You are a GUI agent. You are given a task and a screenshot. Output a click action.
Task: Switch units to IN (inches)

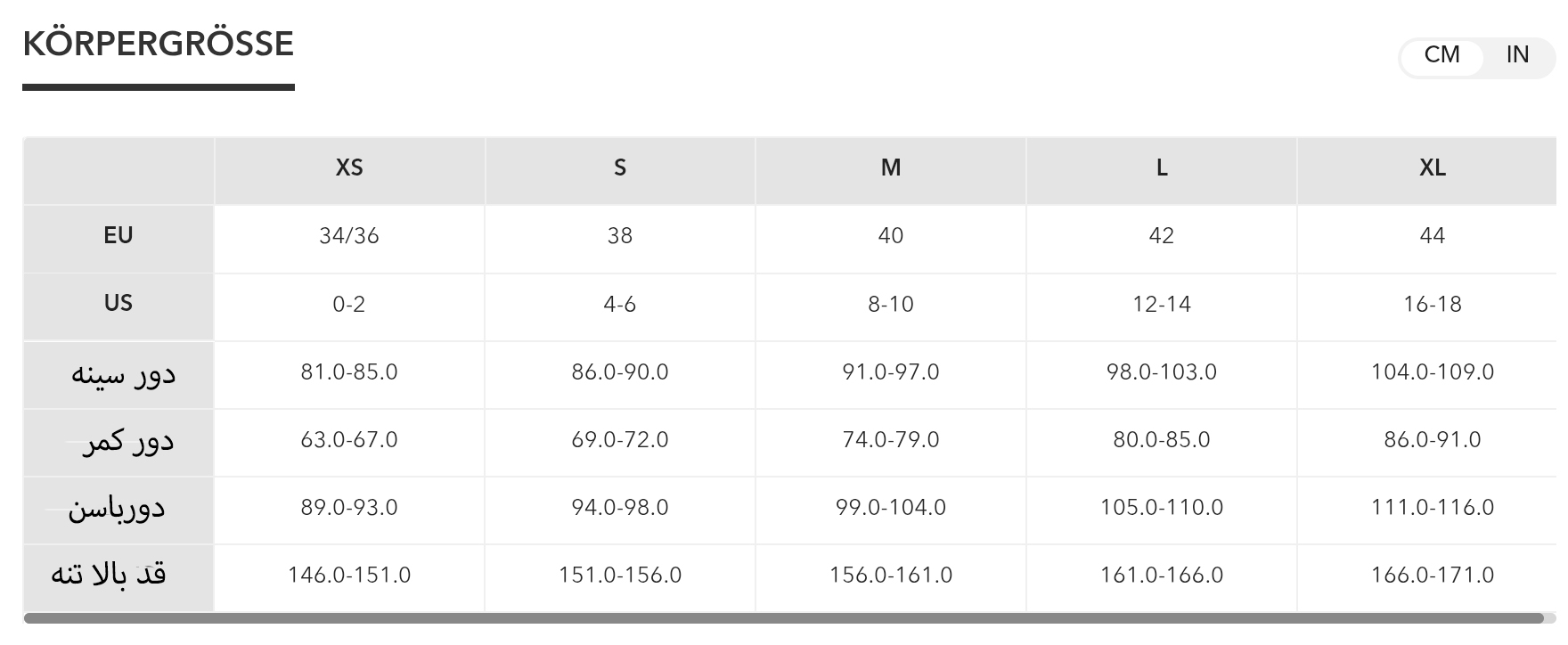coord(1517,55)
